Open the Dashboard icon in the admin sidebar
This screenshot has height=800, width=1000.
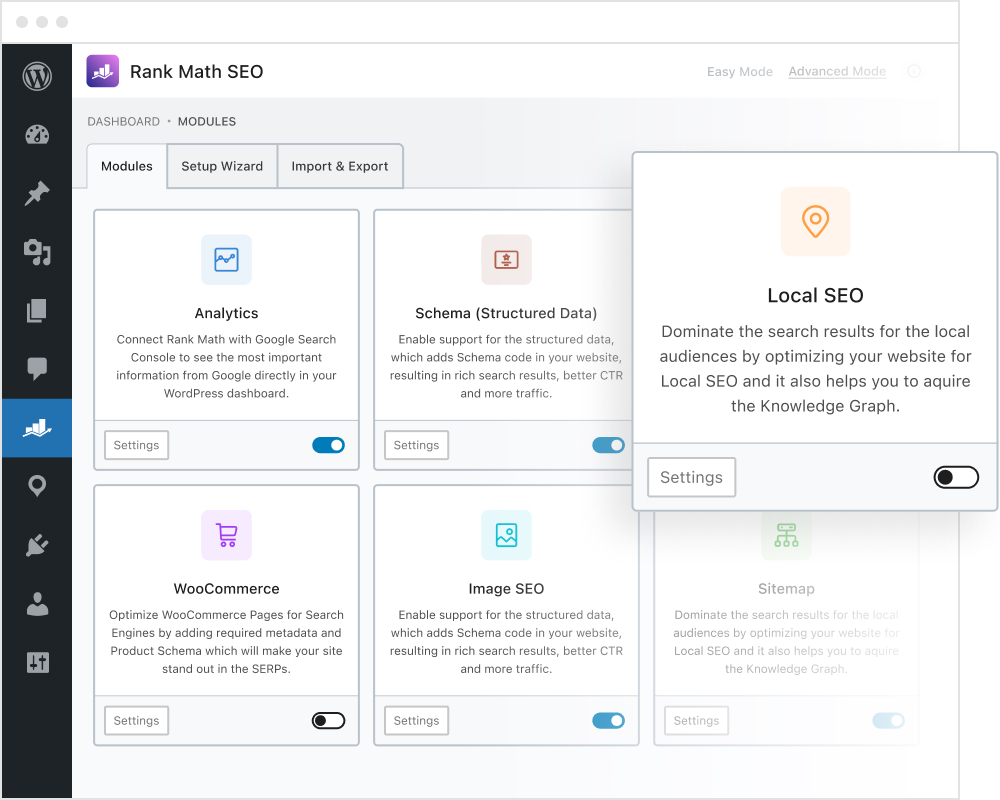[37, 134]
